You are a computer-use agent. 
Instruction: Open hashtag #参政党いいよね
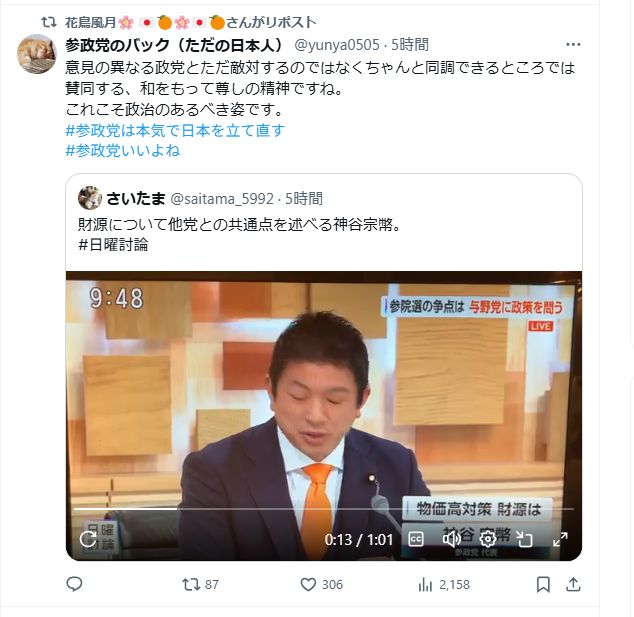point(123,150)
